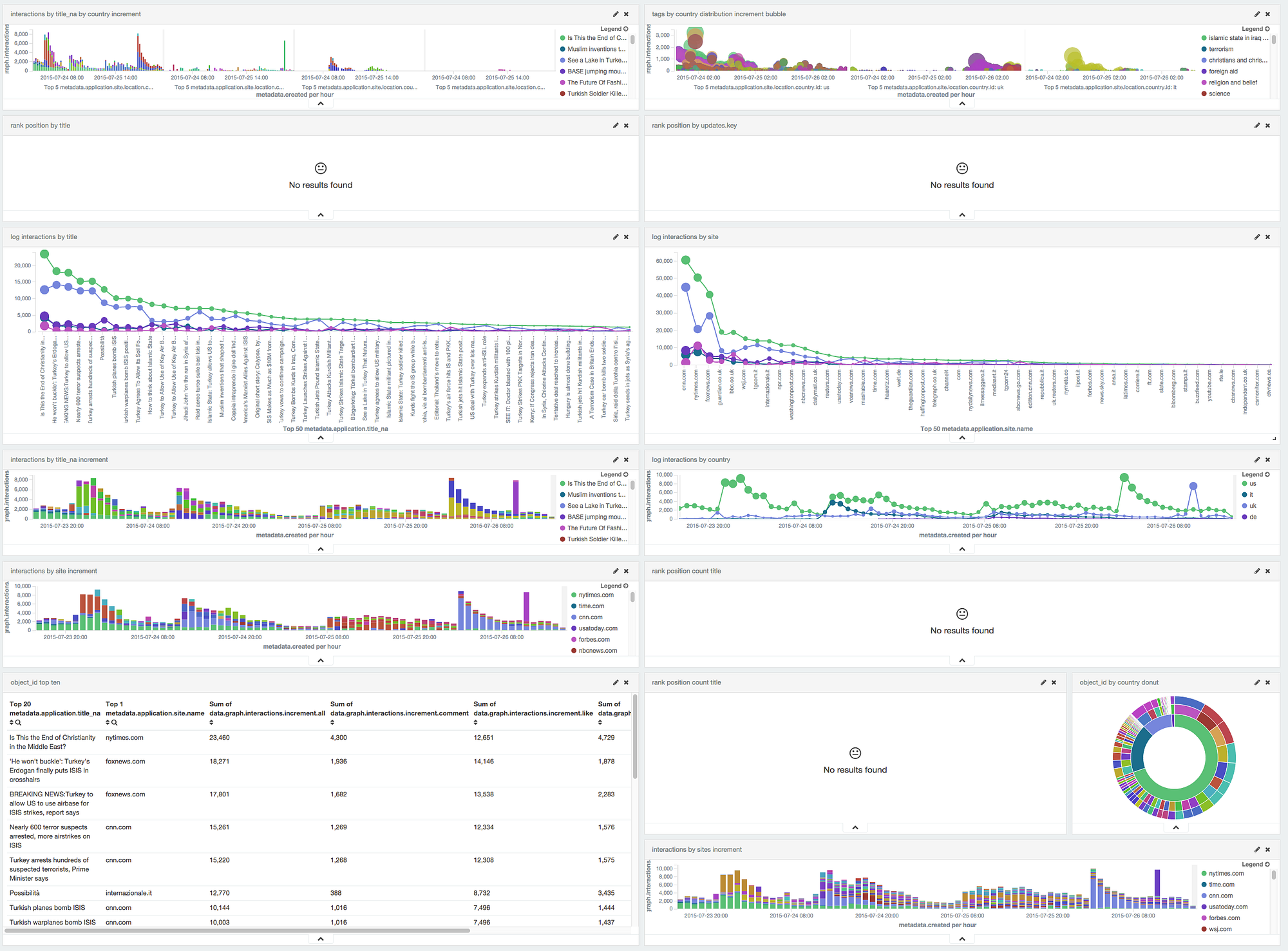Screen dimensions: 1288x951
Task: Click 'uk' entry in country legend
Action: (1253, 506)
